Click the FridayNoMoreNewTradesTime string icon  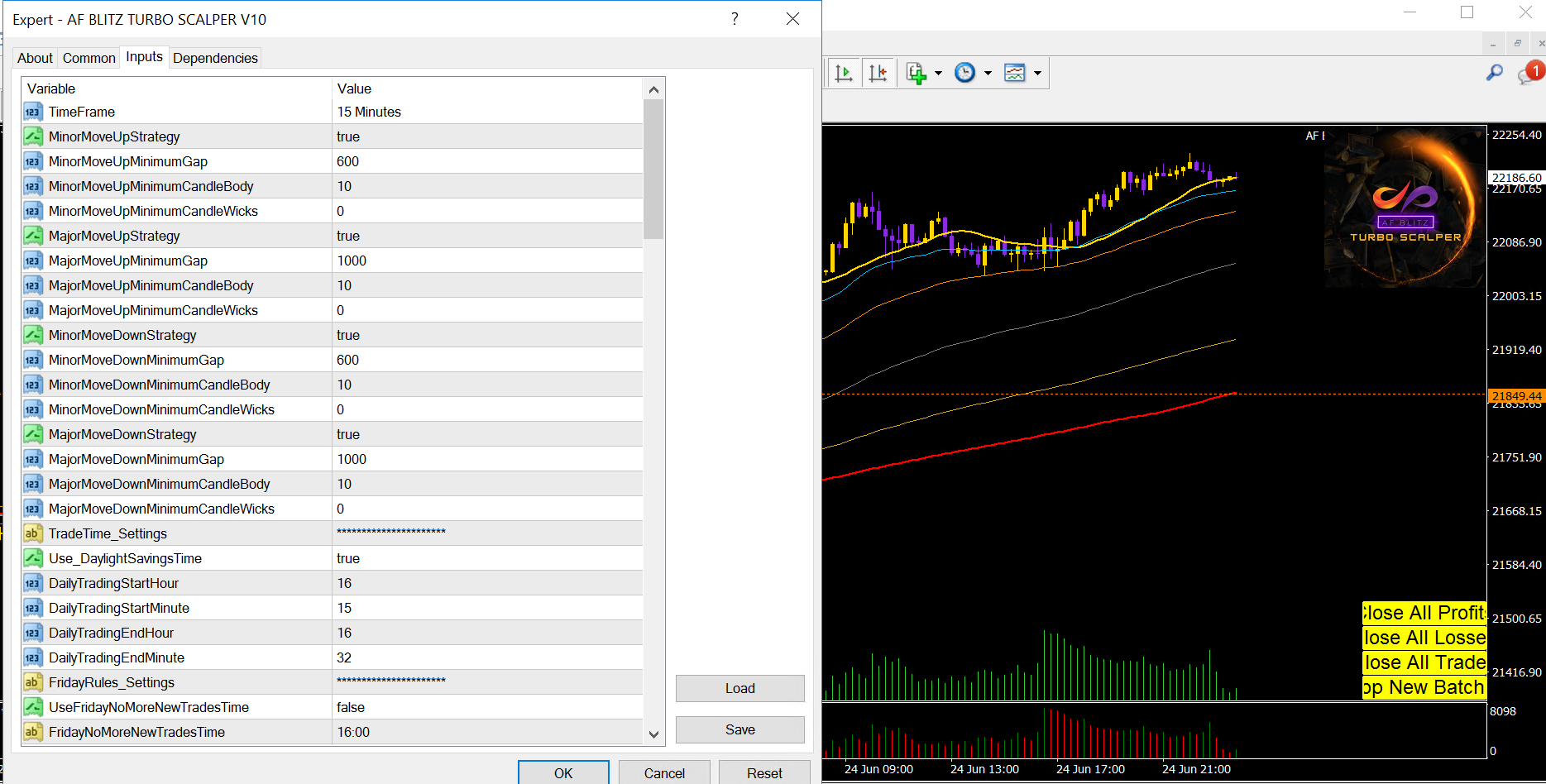point(33,732)
